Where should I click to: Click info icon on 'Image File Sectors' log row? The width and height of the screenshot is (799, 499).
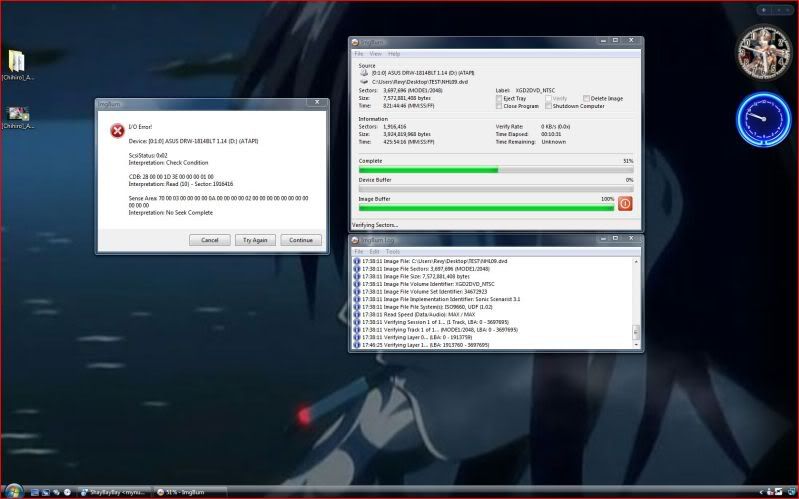click(x=357, y=269)
